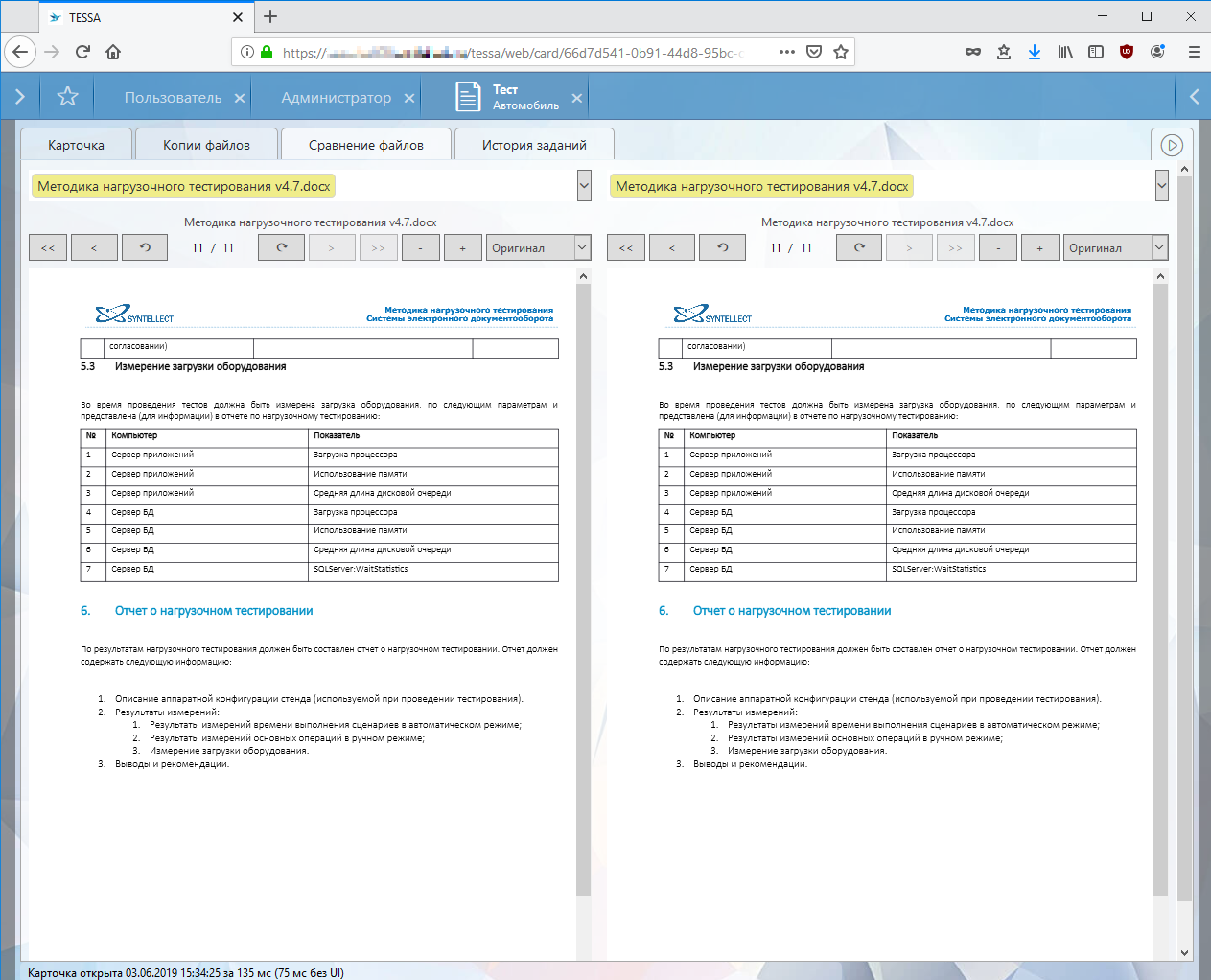Click the left document vertical scrollbar

coord(583,575)
